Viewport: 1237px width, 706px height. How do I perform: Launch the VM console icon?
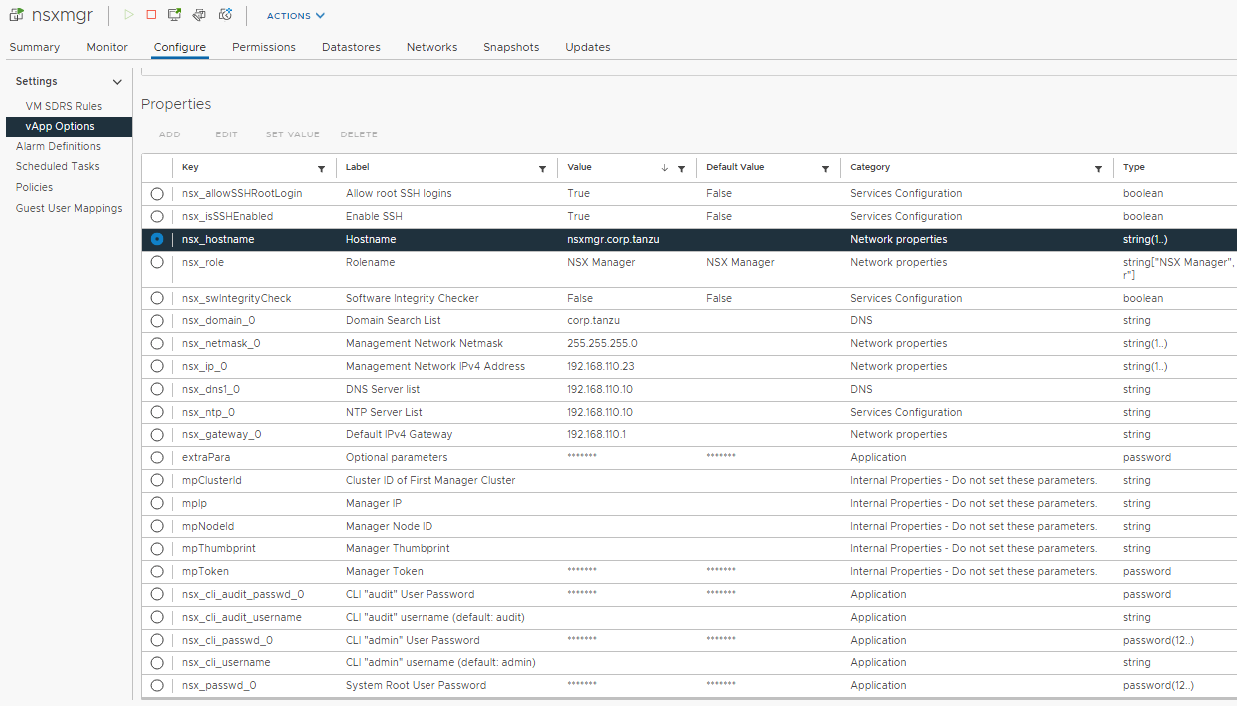pyautogui.click(x=175, y=15)
